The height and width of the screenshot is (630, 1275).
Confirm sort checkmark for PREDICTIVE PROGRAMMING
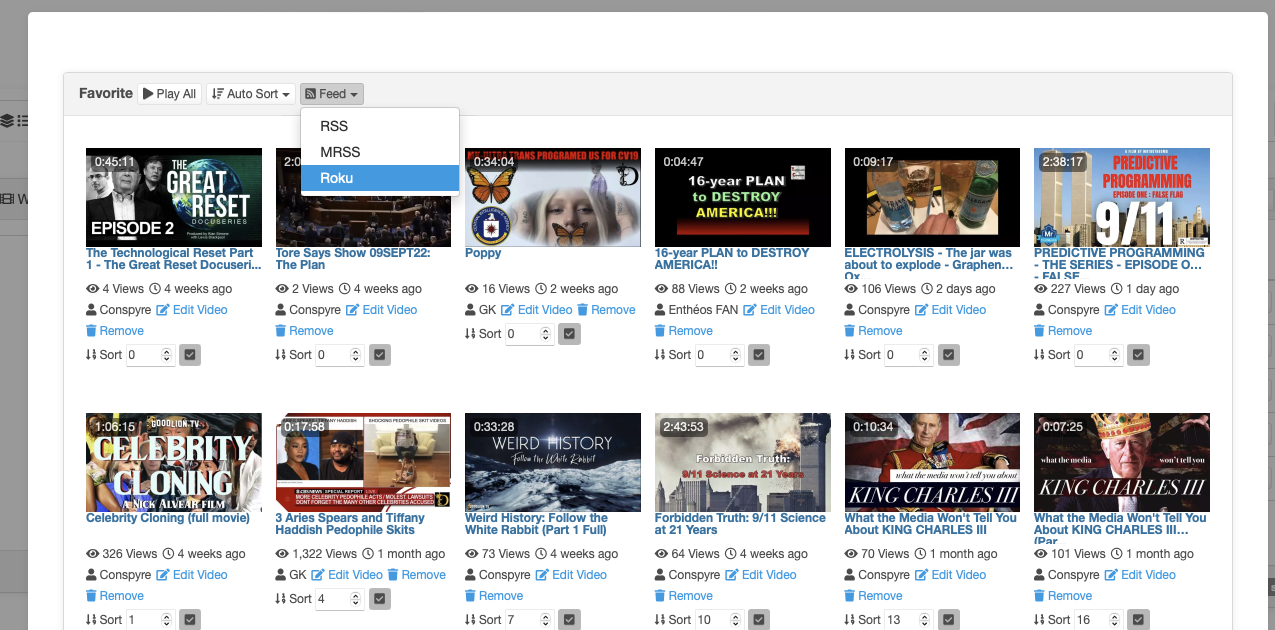click(x=1138, y=355)
